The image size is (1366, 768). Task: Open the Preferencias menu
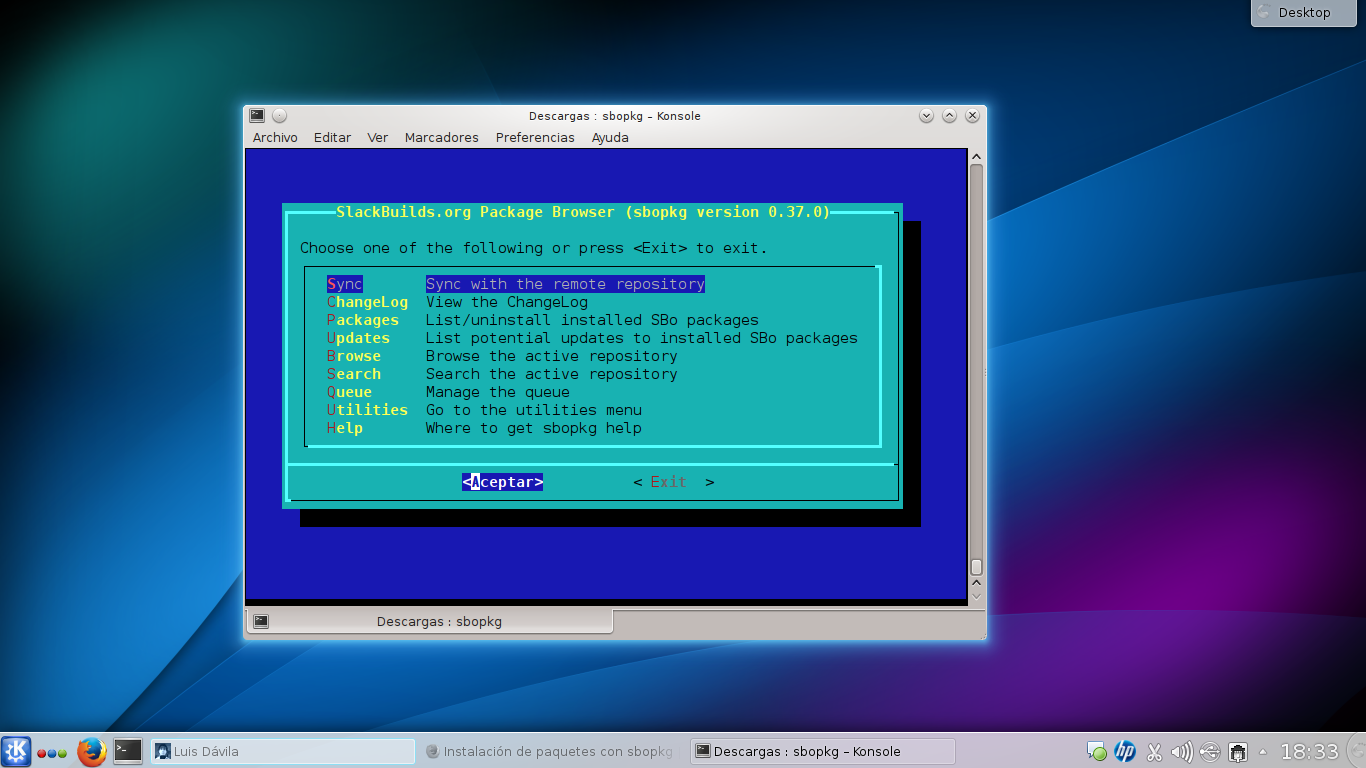(535, 137)
